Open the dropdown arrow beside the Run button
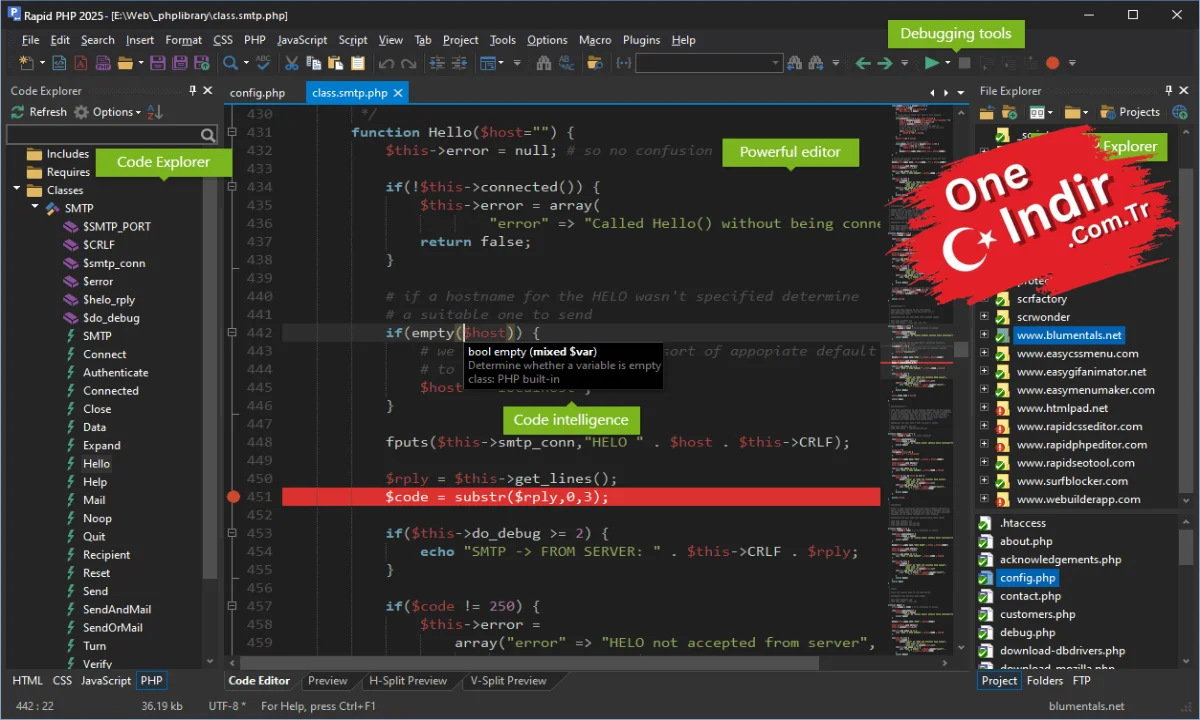 (x=947, y=63)
